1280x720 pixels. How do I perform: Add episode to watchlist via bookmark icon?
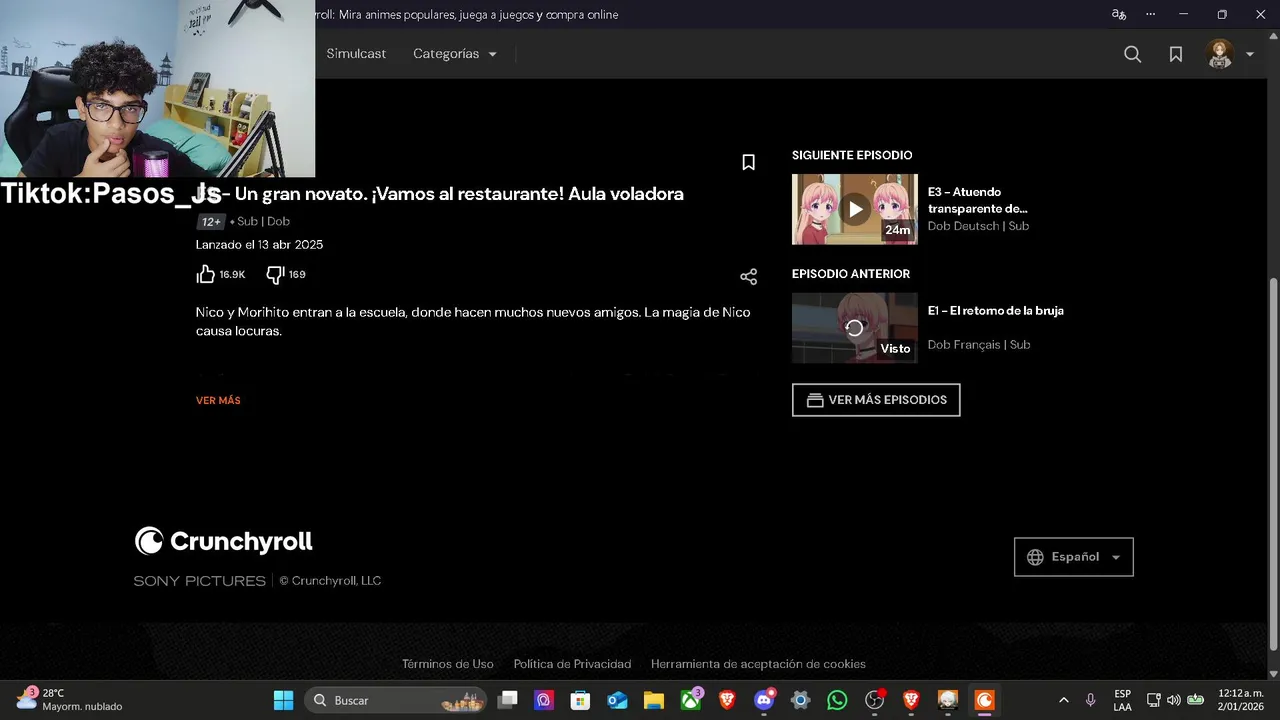coord(748,162)
